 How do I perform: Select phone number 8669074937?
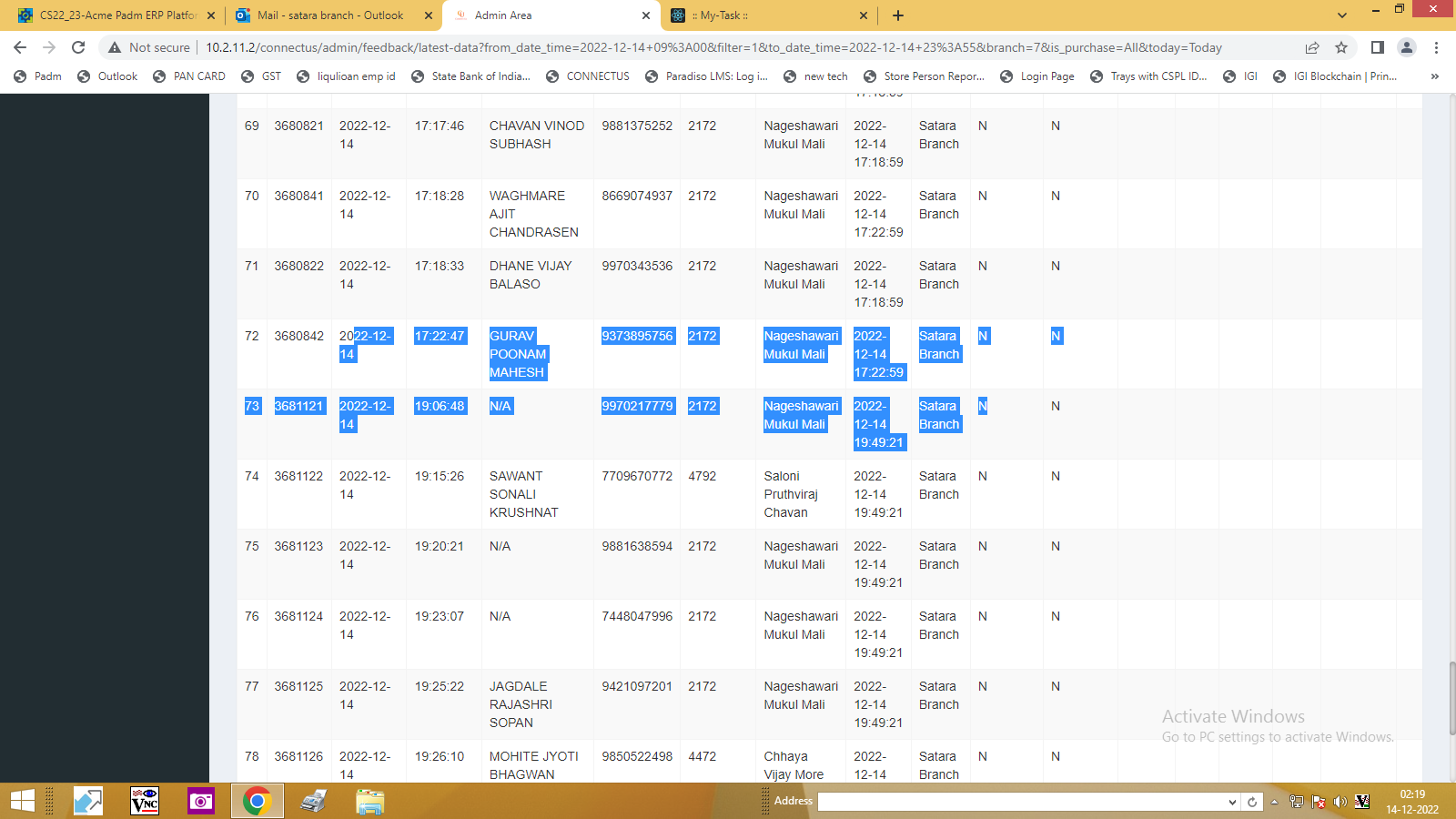(x=637, y=196)
